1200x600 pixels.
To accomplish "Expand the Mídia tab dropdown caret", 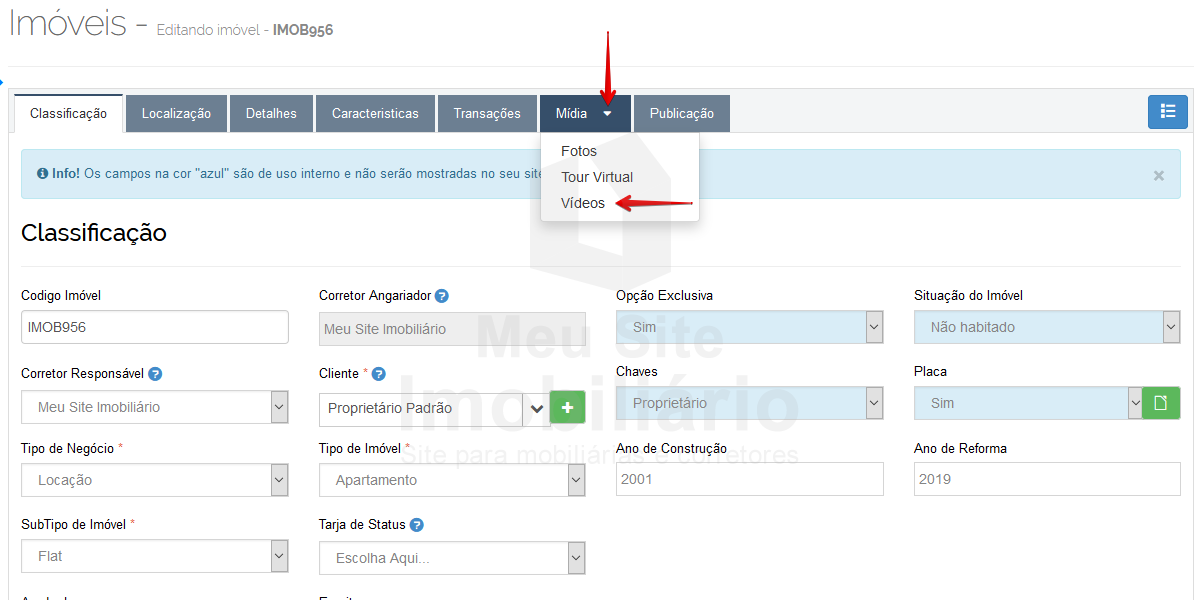I will tap(607, 114).
